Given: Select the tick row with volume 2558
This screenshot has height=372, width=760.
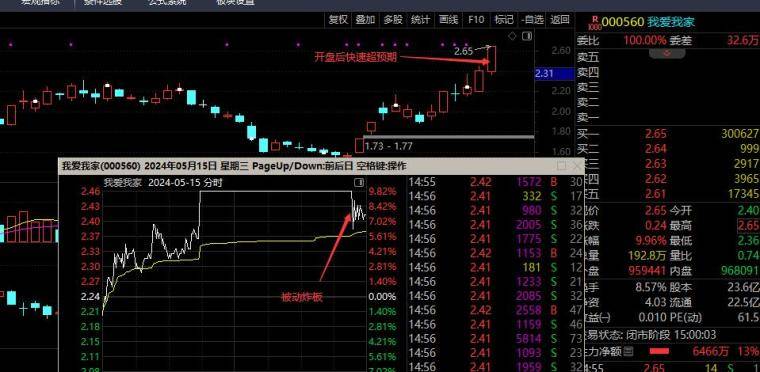Looking at the screenshot, I should 494,310.
